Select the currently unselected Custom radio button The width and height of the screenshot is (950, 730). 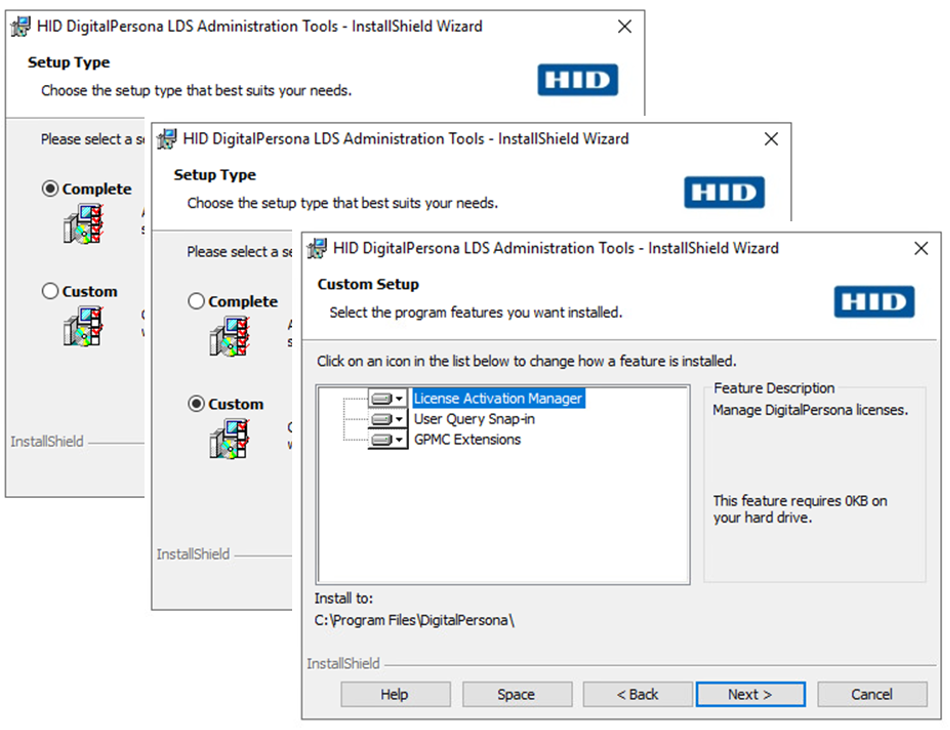(51, 291)
